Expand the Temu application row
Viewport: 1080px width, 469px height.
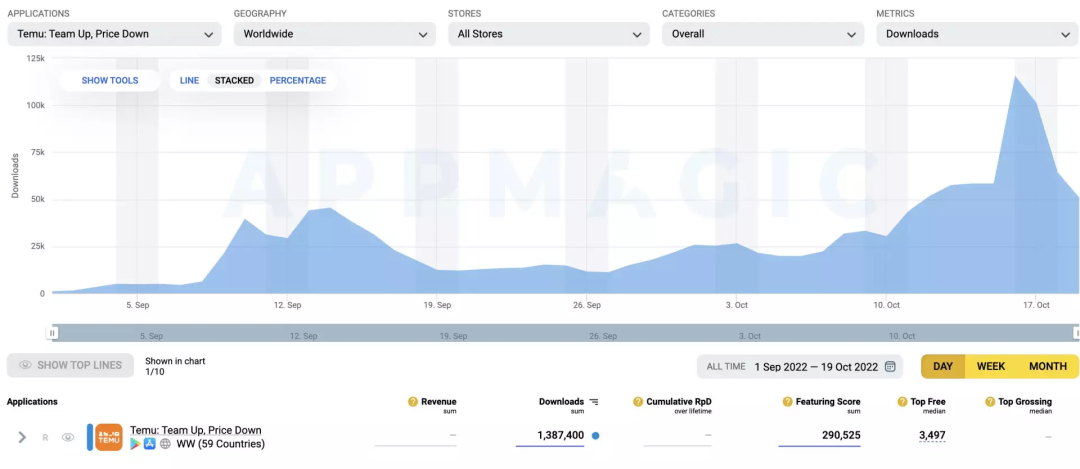pyautogui.click(x=22, y=437)
